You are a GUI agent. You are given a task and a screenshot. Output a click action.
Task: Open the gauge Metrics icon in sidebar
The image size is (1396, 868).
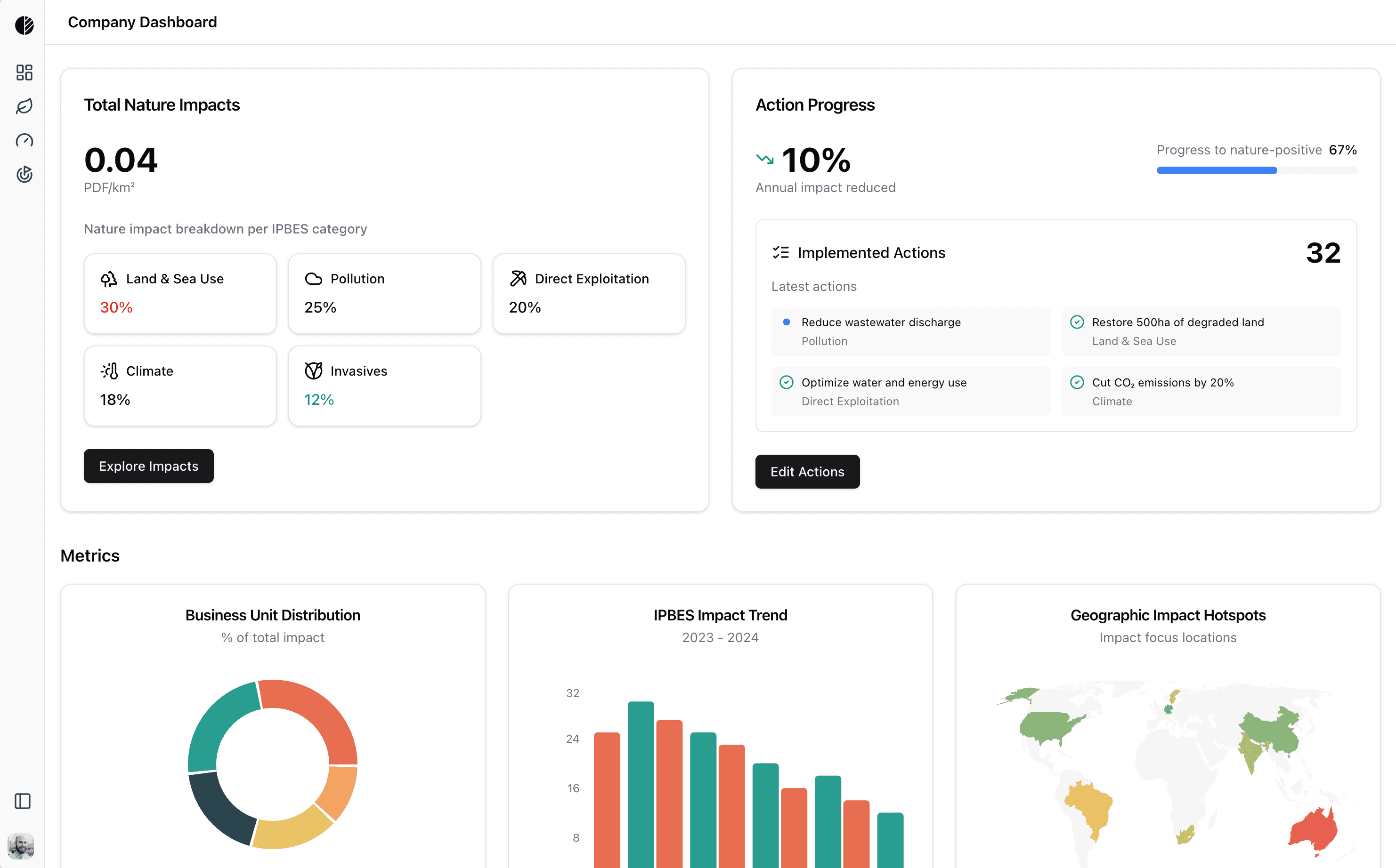pyautogui.click(x=24, y=141)
